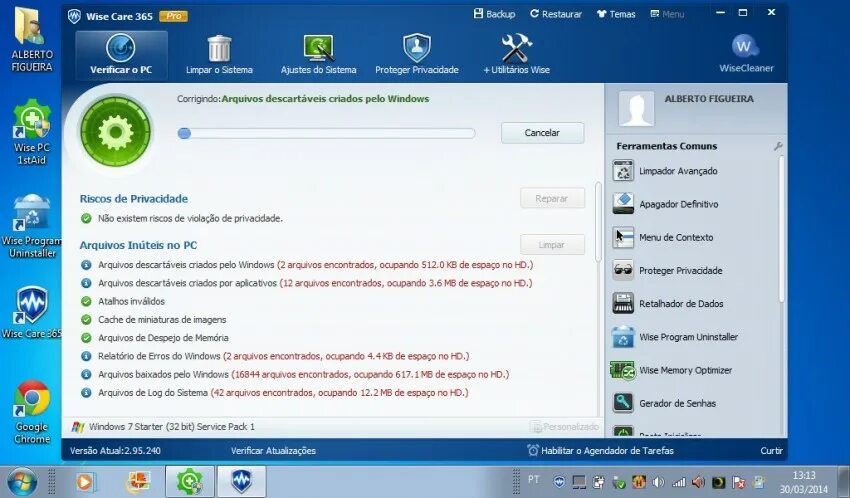
Task: Click Restaurar in the title bar
Action: coord(556,14)
